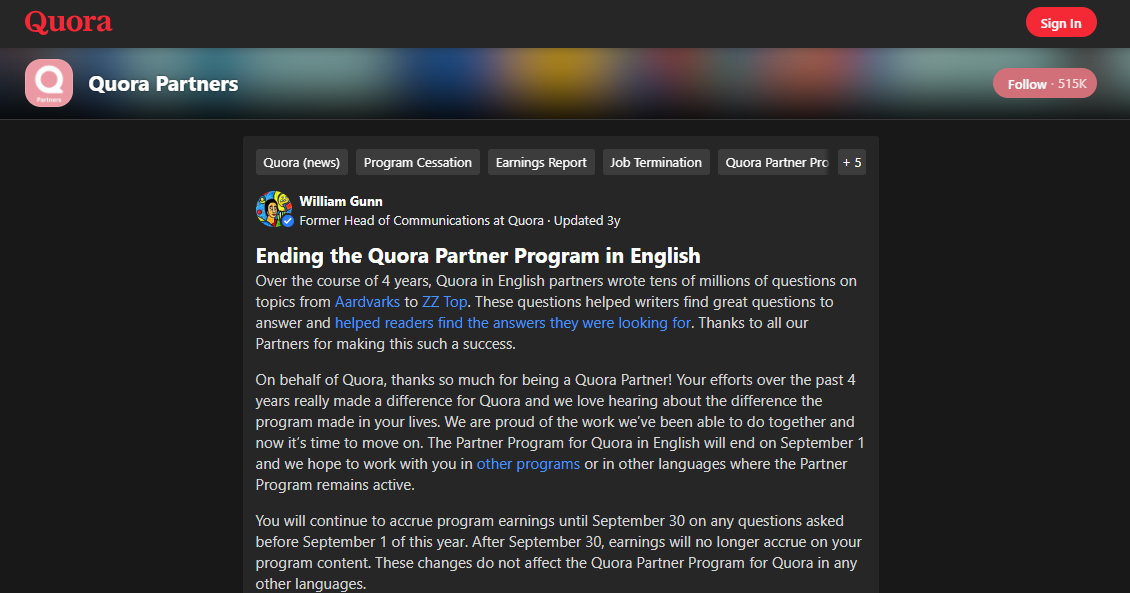
Task: Open William Gunn's profile avatar
Action: point(274,209)
